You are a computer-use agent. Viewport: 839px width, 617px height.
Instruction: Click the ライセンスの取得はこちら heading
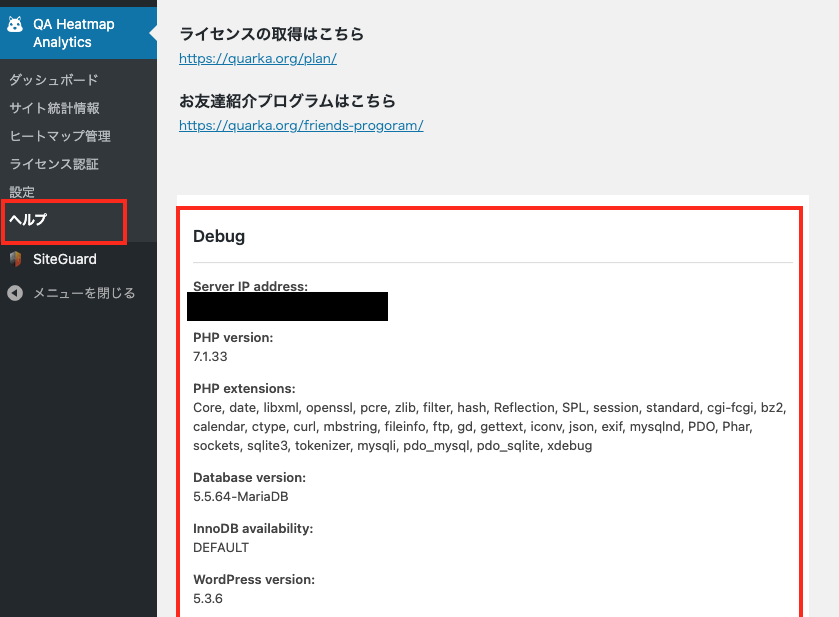coord(271,34)
